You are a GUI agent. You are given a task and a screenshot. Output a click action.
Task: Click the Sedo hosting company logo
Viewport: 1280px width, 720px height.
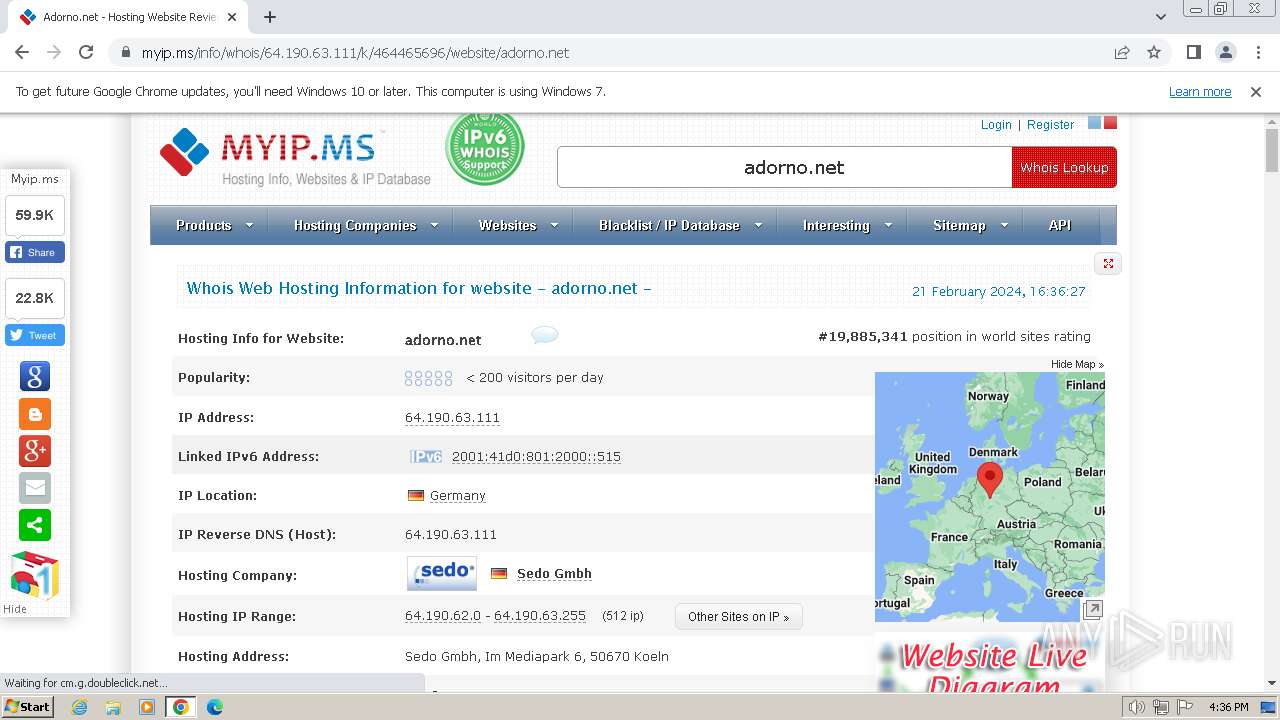tap(442, 573)
